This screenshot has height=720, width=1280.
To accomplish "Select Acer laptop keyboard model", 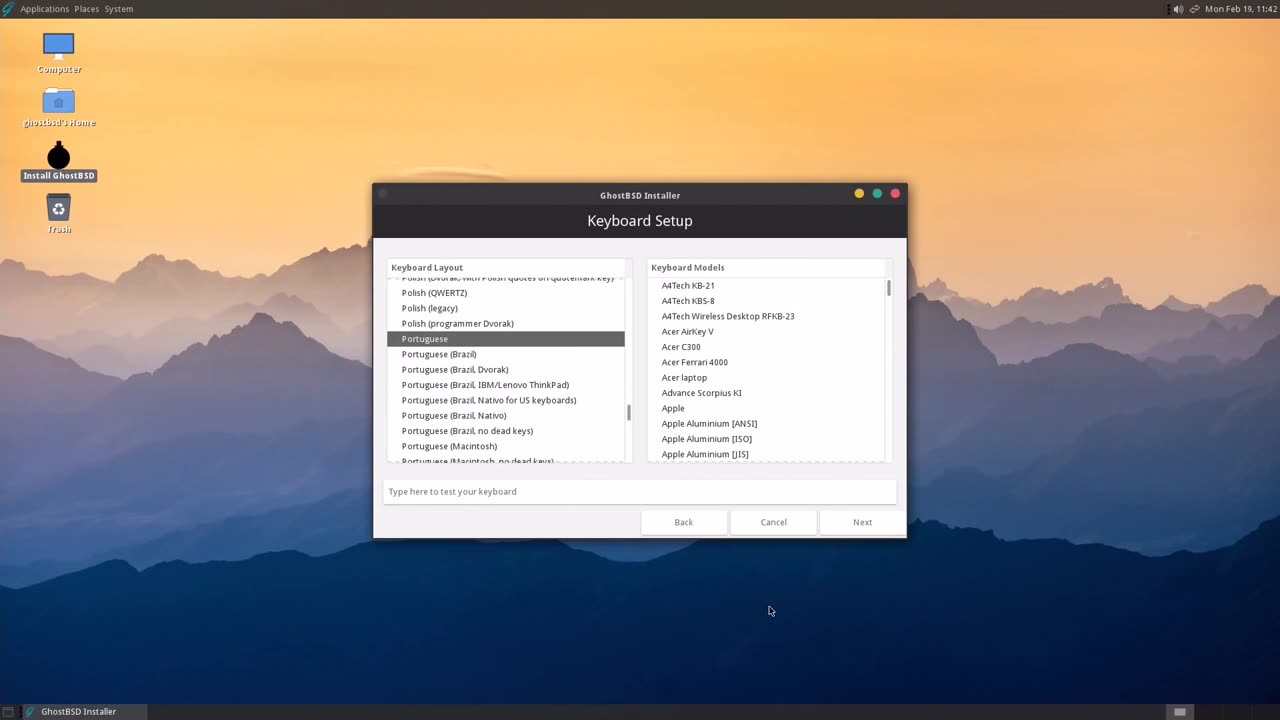I will (x=765, y=378).
